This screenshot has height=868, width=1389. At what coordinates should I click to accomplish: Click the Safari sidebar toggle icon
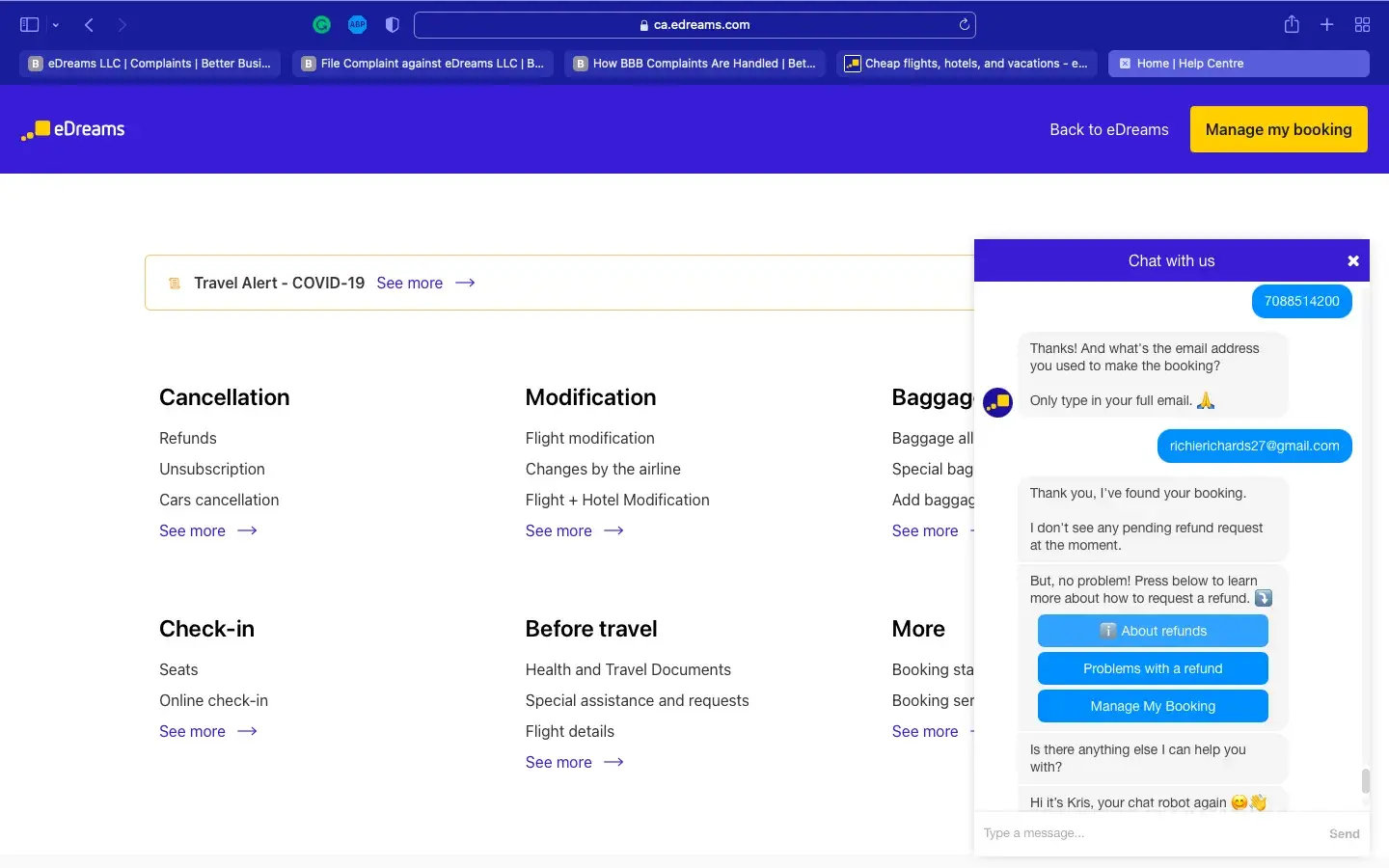[x=29, y=25]
